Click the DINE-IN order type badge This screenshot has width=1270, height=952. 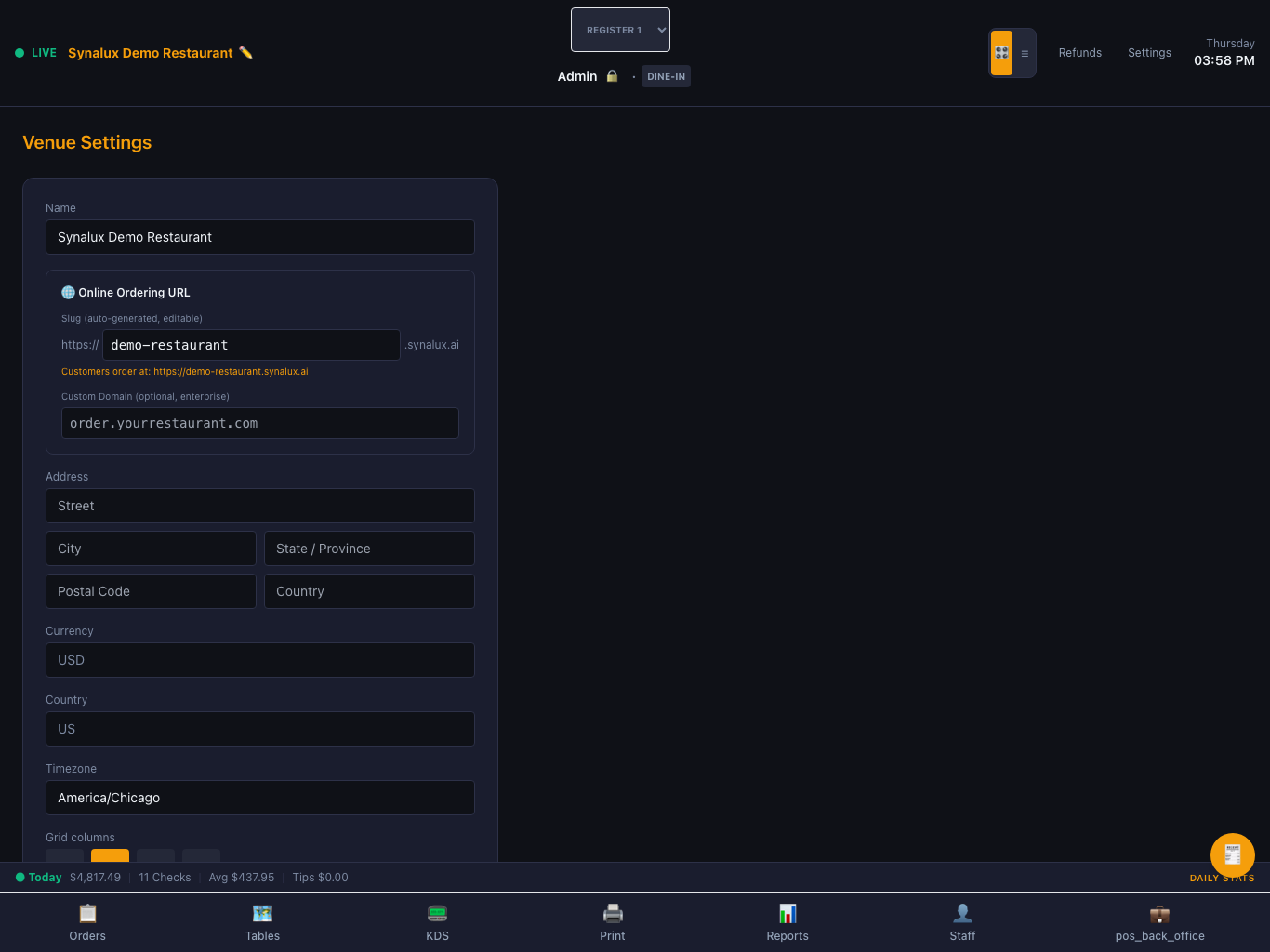point(666,76)
